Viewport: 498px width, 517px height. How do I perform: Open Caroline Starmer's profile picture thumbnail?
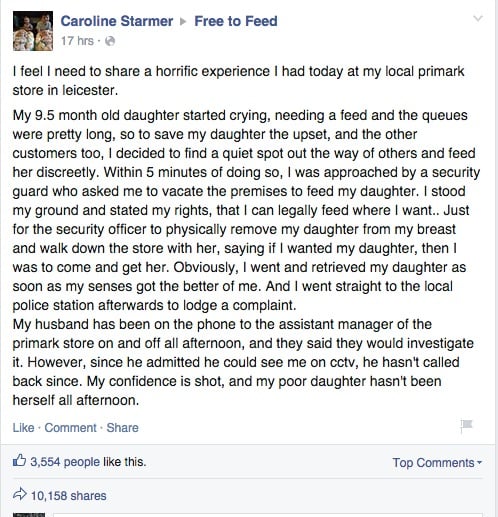pos(33,31)
